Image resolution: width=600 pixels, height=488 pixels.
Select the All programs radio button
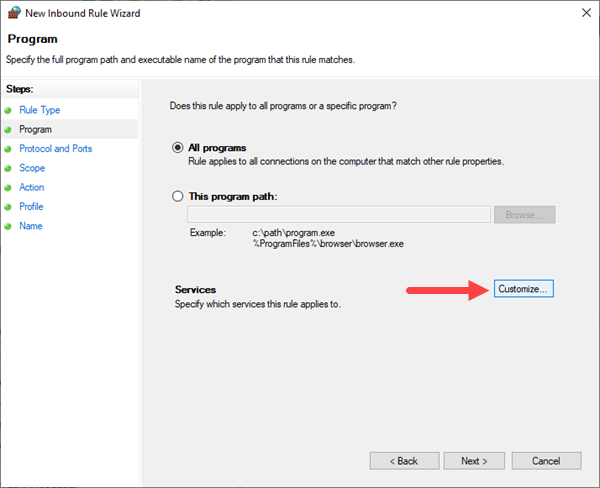click(x=179, y=148)
